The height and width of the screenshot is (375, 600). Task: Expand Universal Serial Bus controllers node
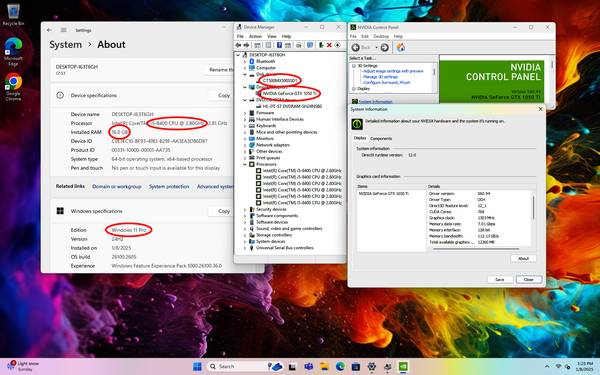[x=245, y=248]
